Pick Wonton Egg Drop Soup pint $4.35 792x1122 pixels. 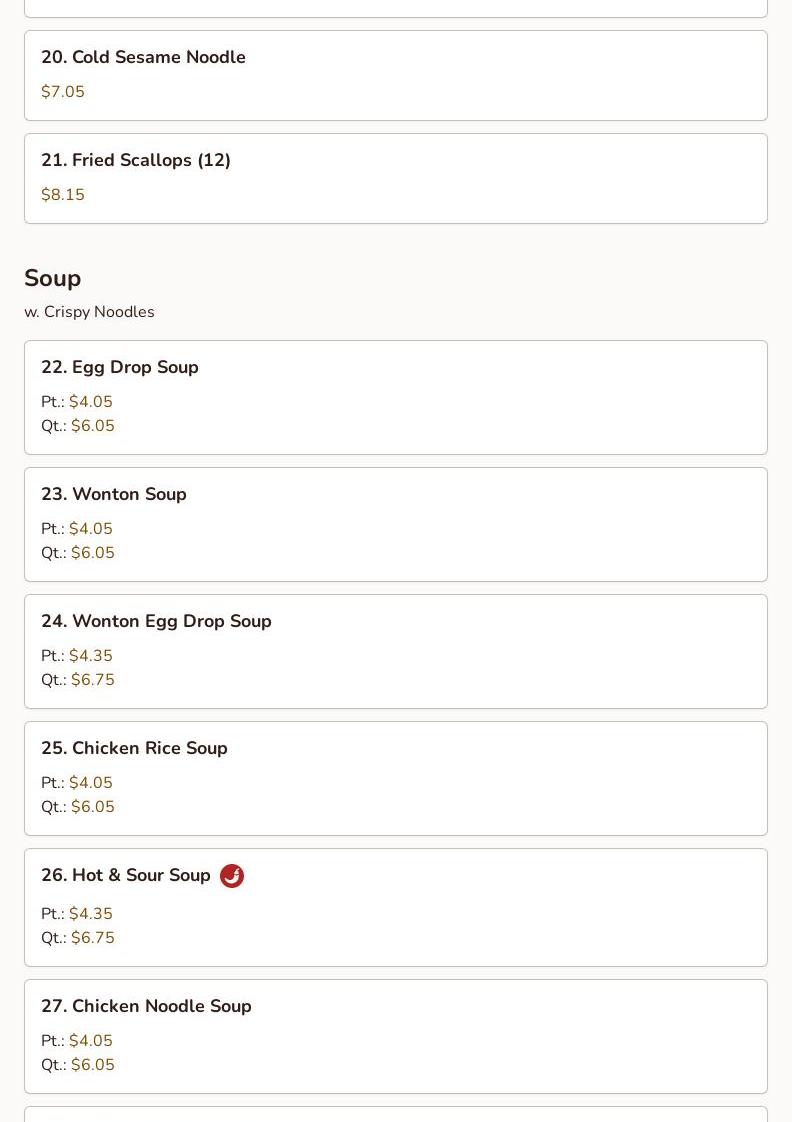(x=91, y=656)
